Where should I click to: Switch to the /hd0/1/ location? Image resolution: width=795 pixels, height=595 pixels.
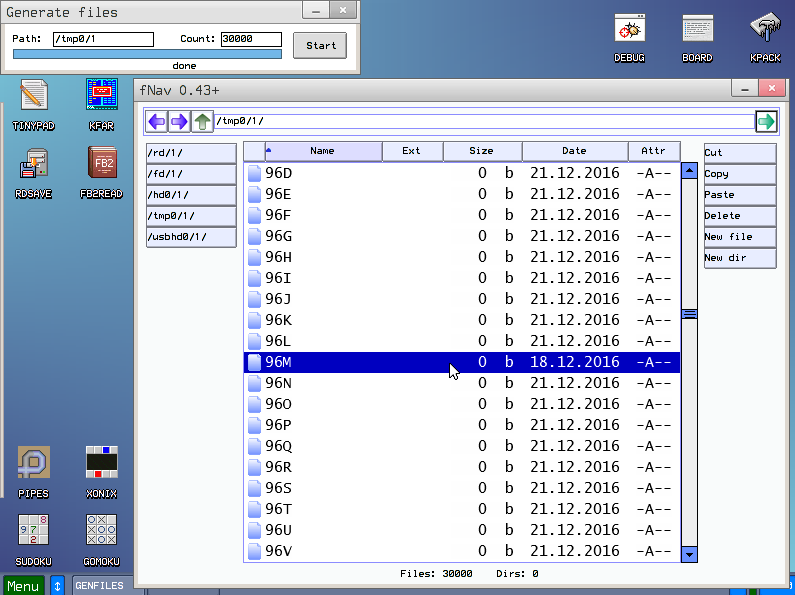[x=190, y=195]
